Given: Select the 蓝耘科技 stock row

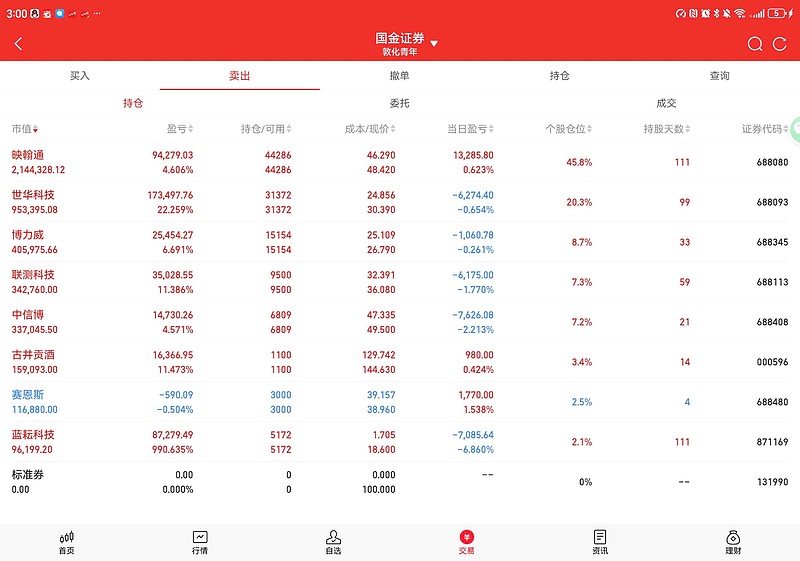Looking at the screenshot, I should [400, 442].
